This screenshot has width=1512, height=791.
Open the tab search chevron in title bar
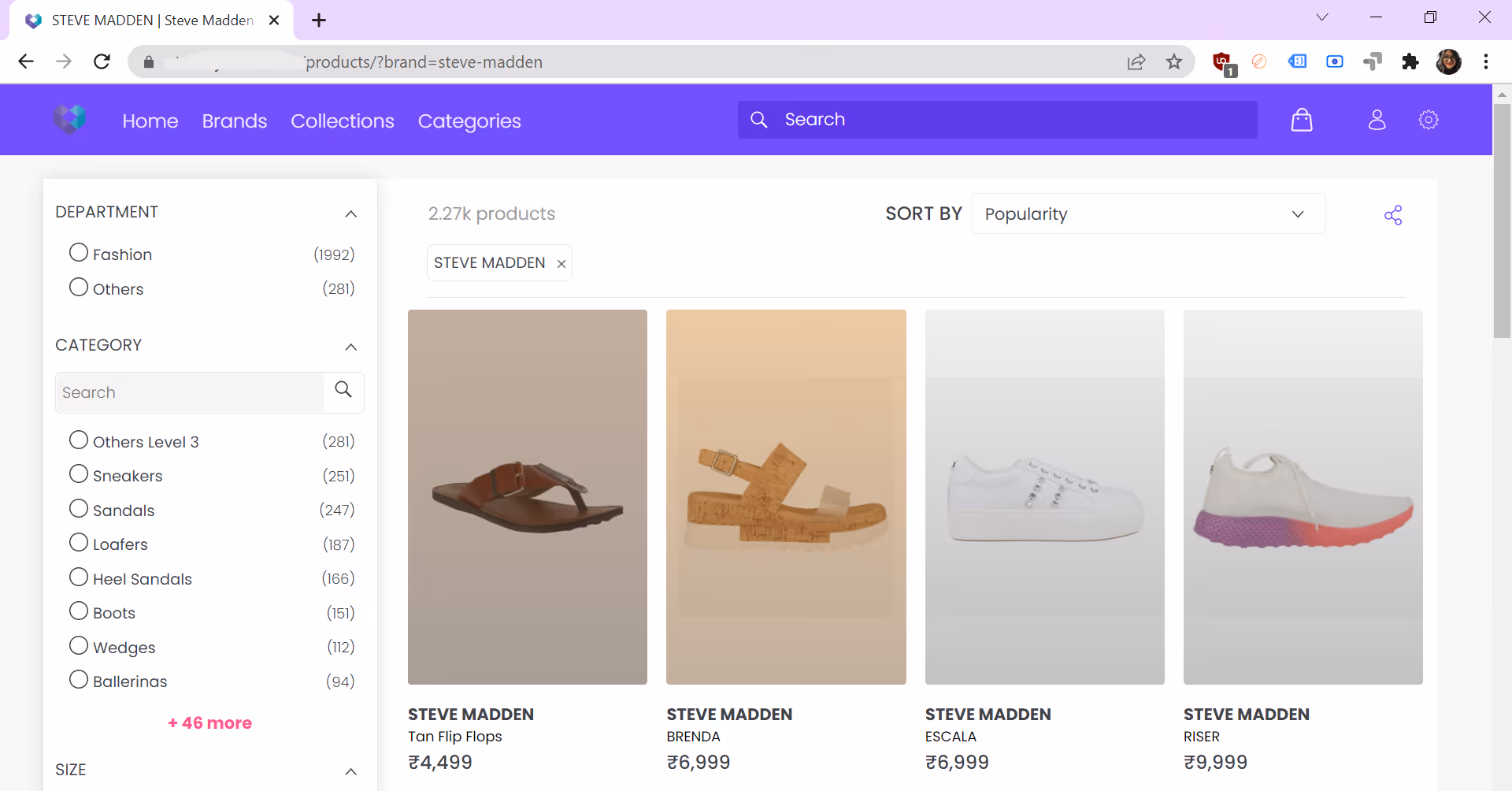[x=1322, y=17]
